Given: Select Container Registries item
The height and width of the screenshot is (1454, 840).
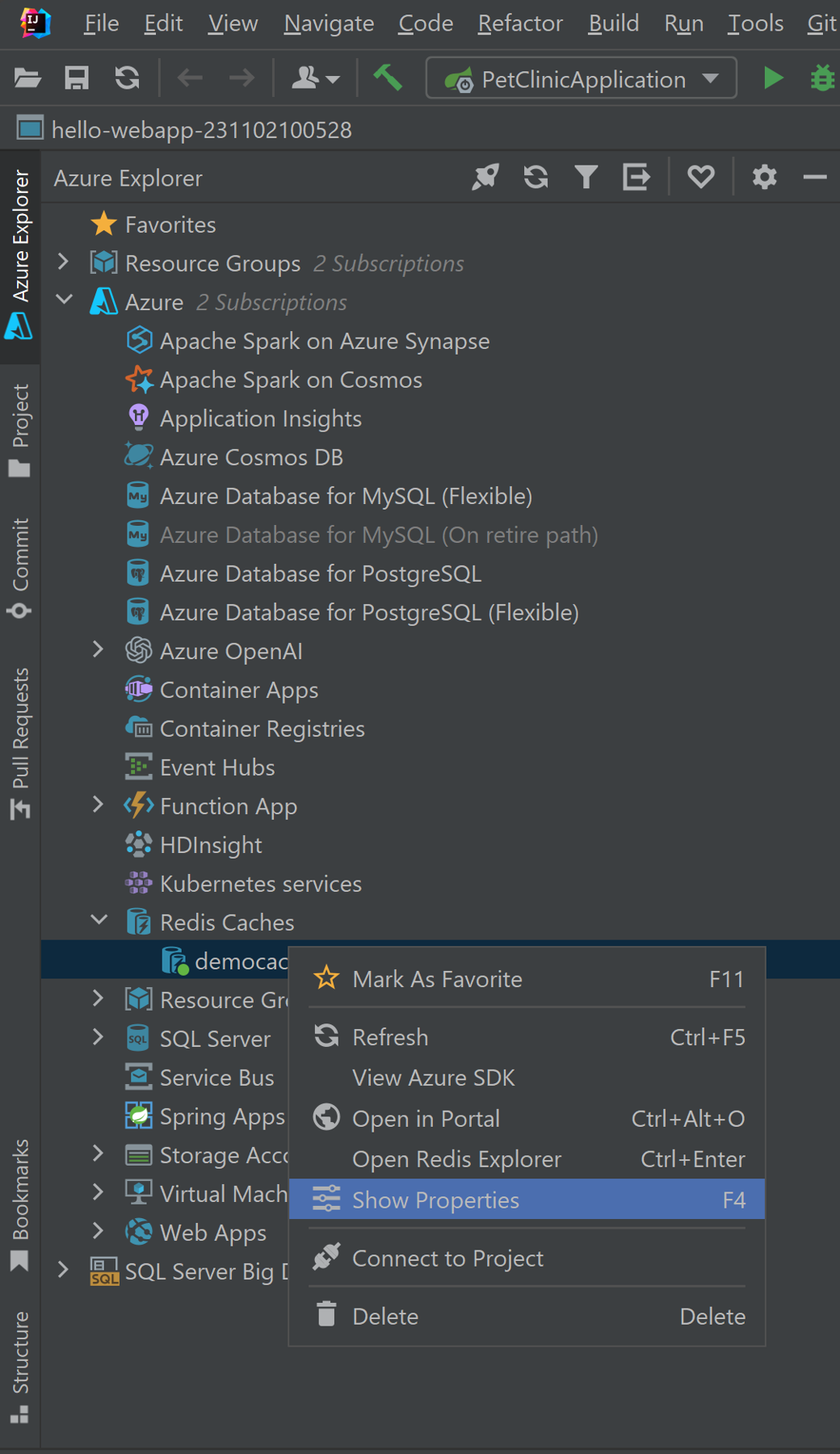Looking at the screenshot, I should pyautogui.click(x=246, y=729).
